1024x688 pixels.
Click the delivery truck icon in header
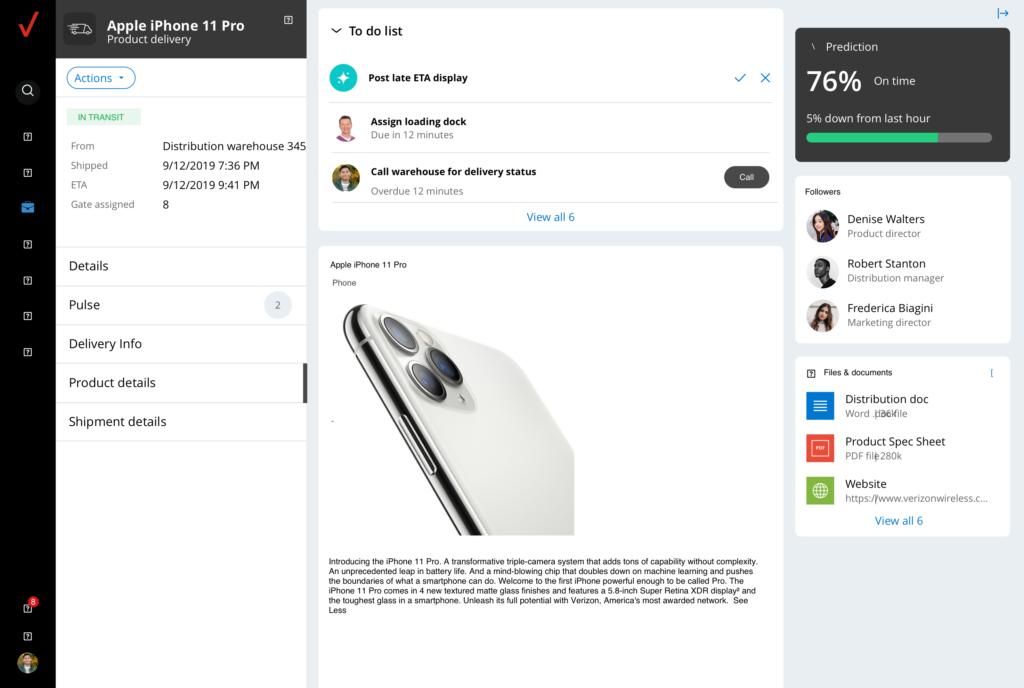click(80, 29)
